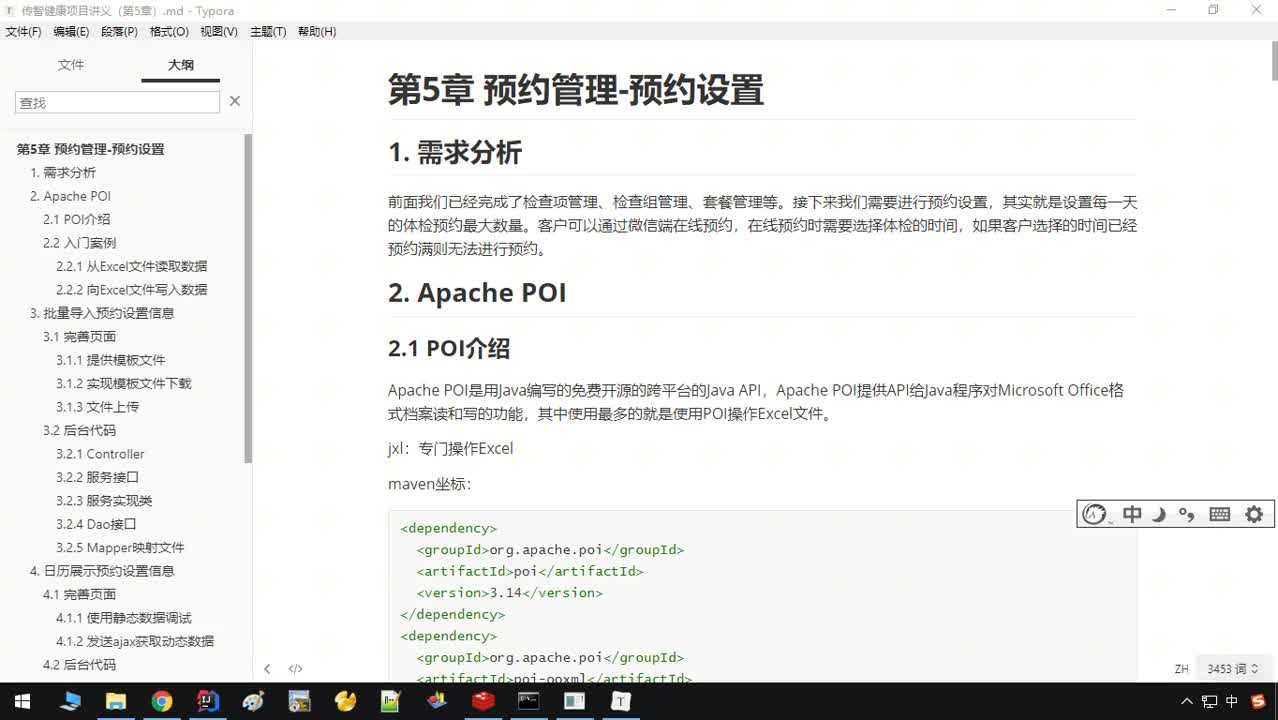
Task: Show hidden system tray icons
Action: tap(1187, 701)
